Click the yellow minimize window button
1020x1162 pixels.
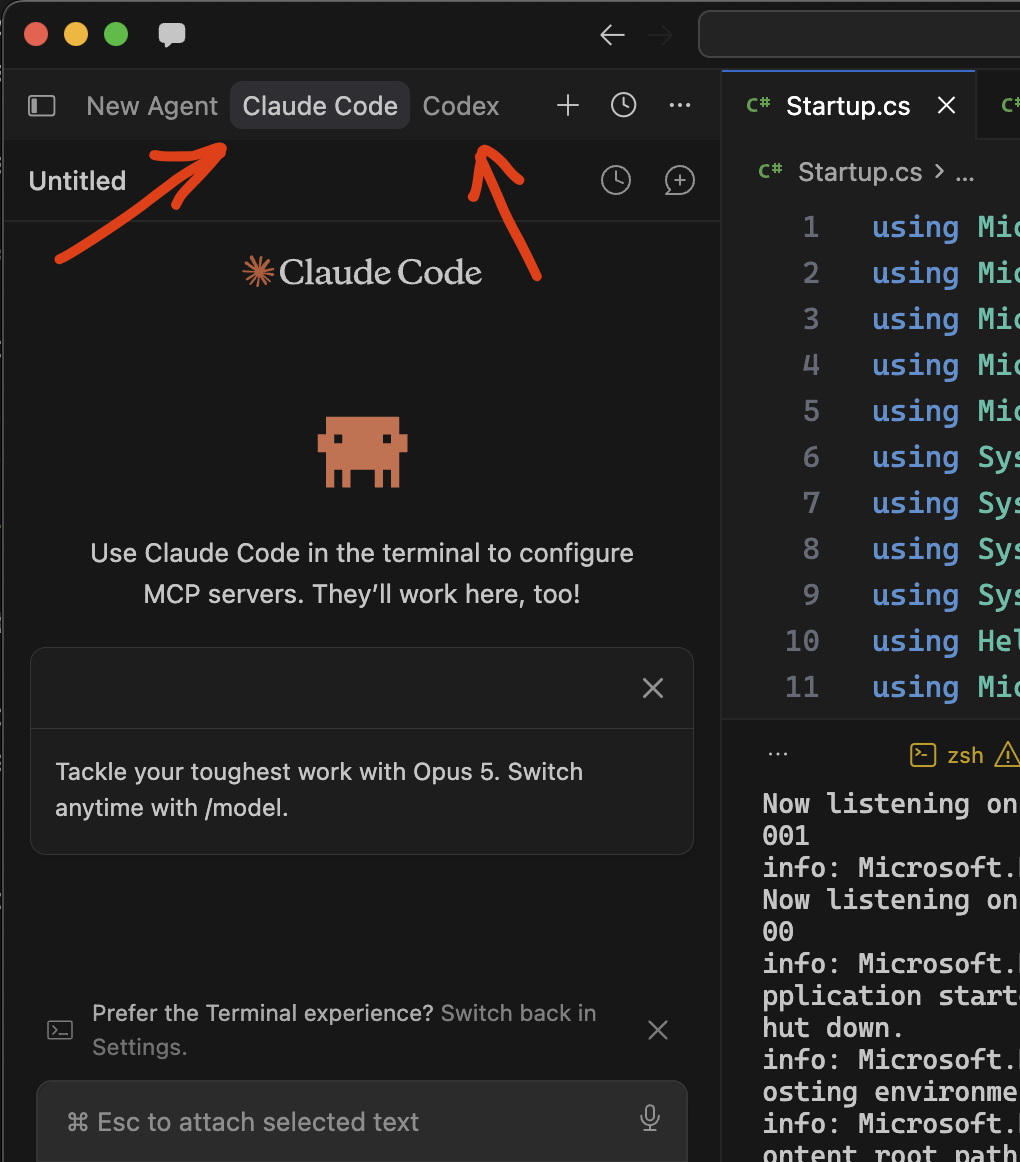coord(76,34)
